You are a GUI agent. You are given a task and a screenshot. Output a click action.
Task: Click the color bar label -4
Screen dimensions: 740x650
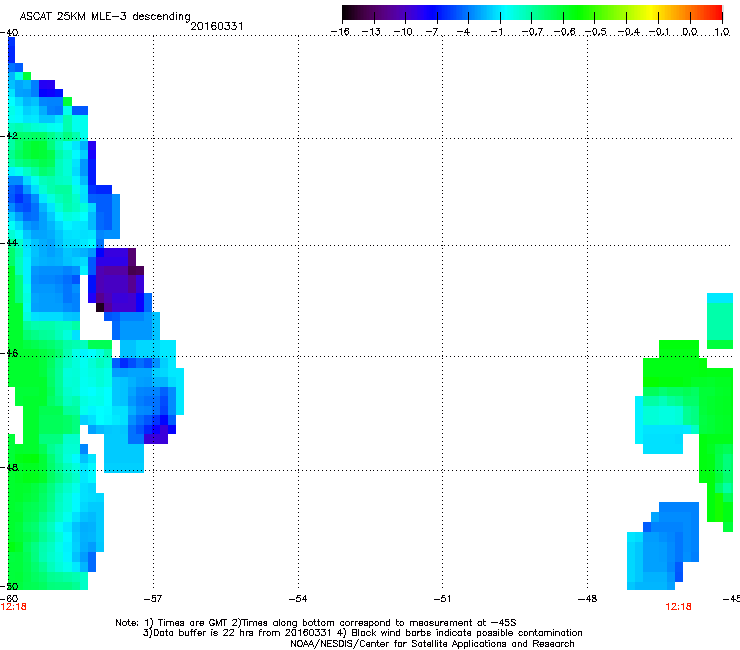pos(464,32)
